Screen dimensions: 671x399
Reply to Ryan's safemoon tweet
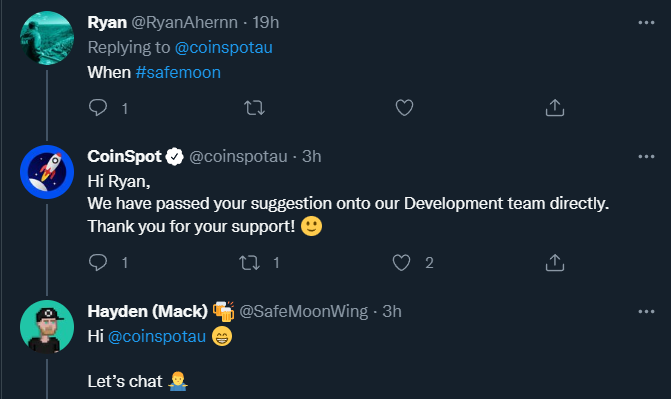click(x=98, y=108)
